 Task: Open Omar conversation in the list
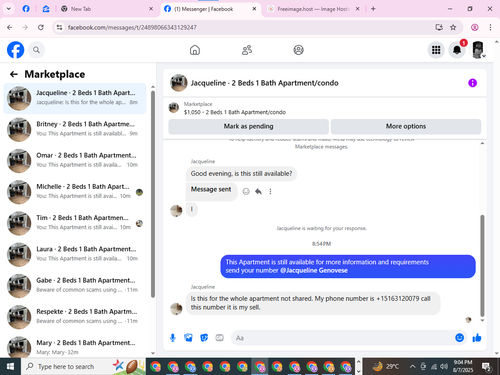(75, 161)
